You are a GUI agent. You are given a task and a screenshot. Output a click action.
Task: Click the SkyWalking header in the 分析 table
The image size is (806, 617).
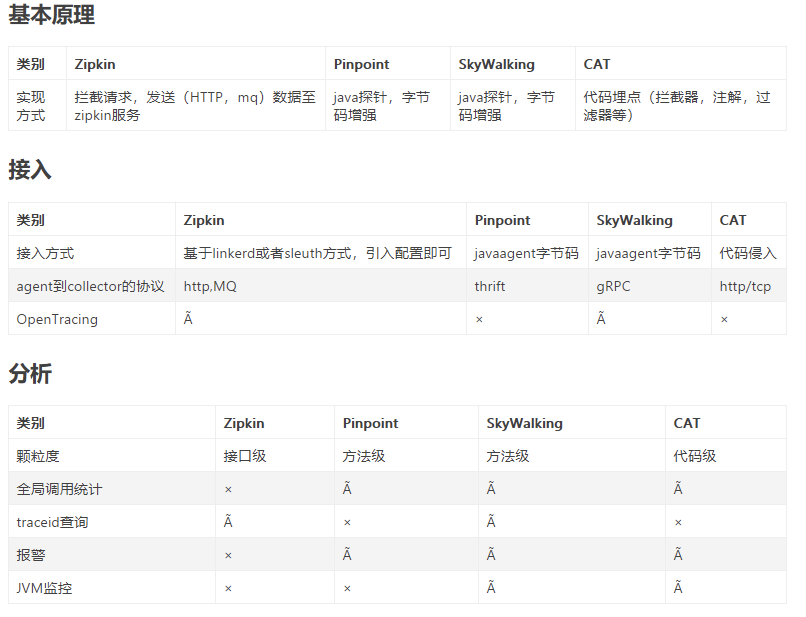coord(525,423)
